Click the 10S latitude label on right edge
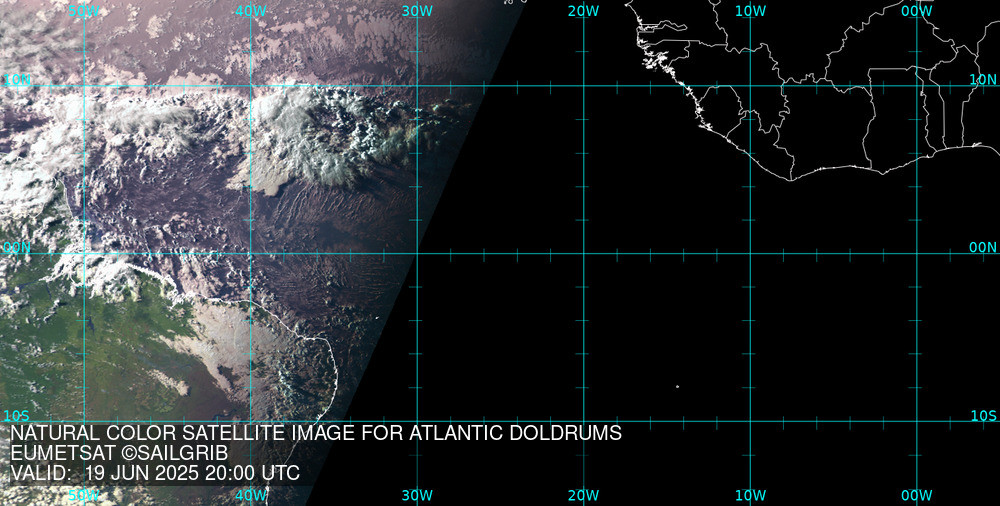Image resolution: width=1000 pixels, height=506 pixels. click(x=983, y=416)
